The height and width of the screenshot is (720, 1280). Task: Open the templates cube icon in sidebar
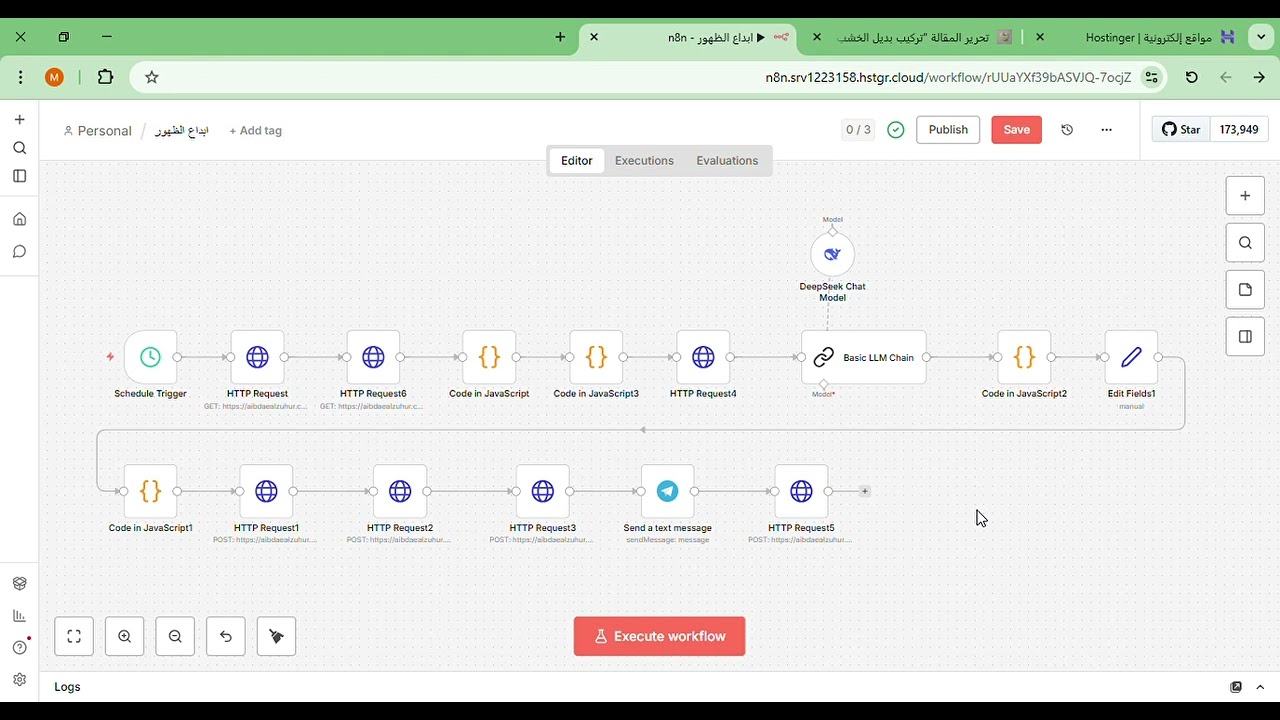(x=19, y=584)
